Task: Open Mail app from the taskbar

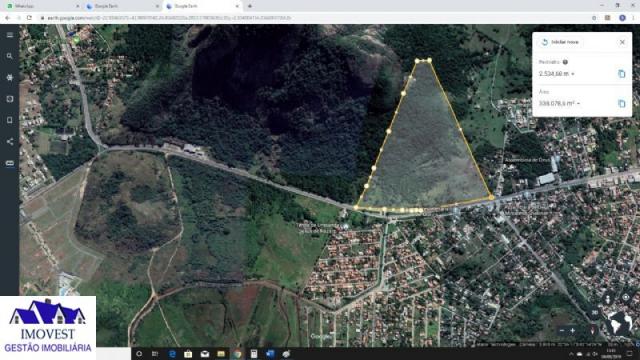Action: point(204,354)
